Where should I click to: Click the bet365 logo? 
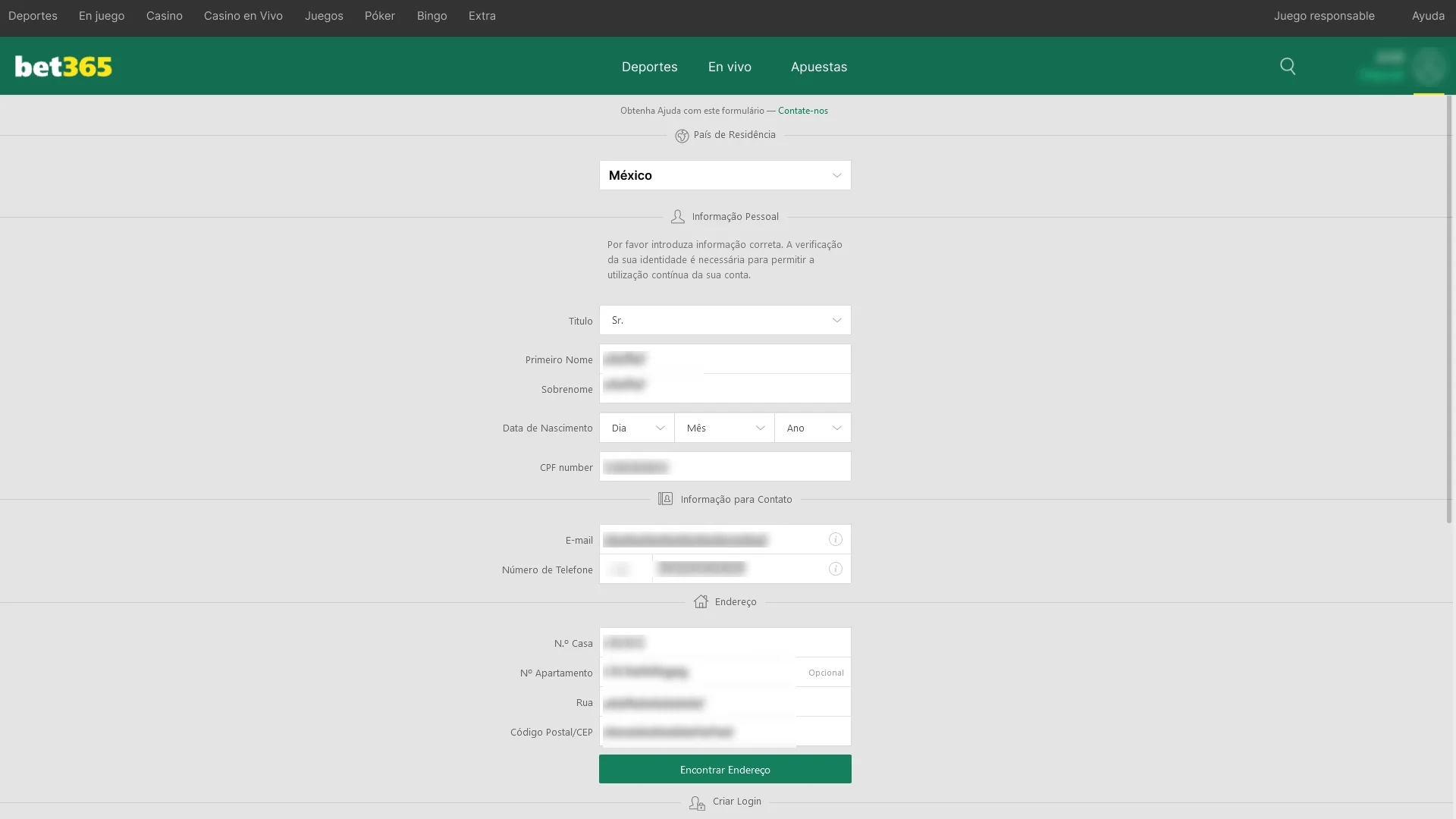(x=63, y=66)
